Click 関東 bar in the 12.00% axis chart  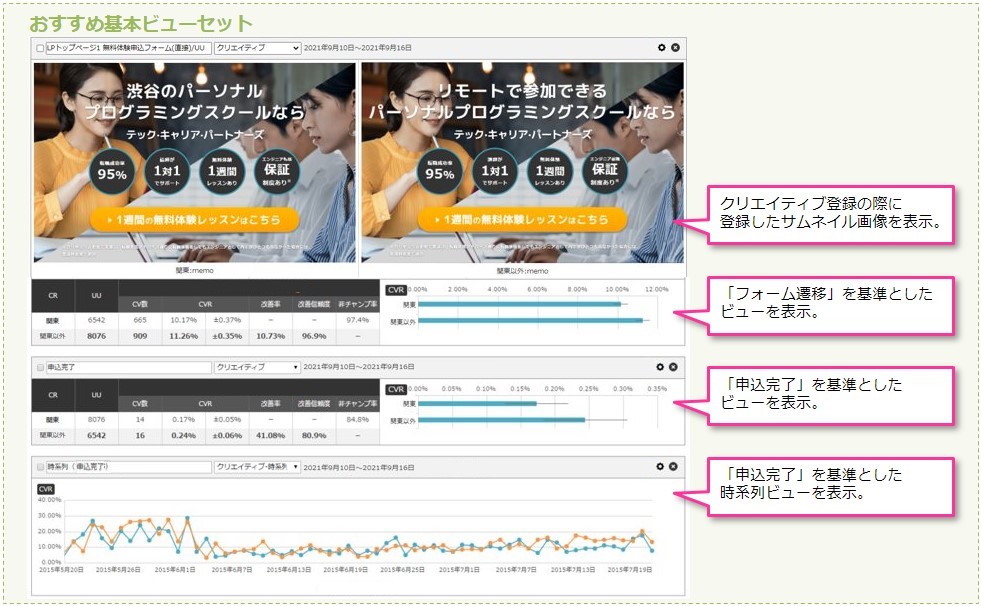click(x=519, y=305)
